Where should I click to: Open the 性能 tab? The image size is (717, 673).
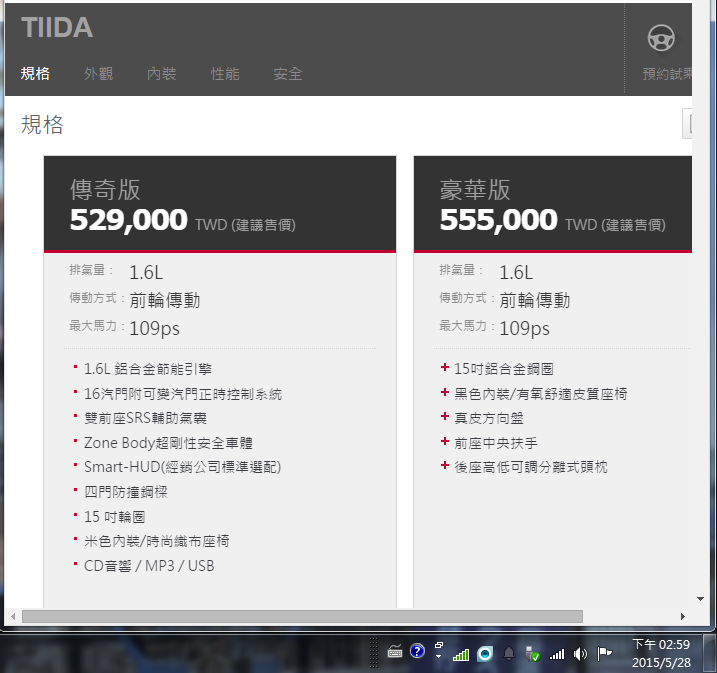[225, 73]
